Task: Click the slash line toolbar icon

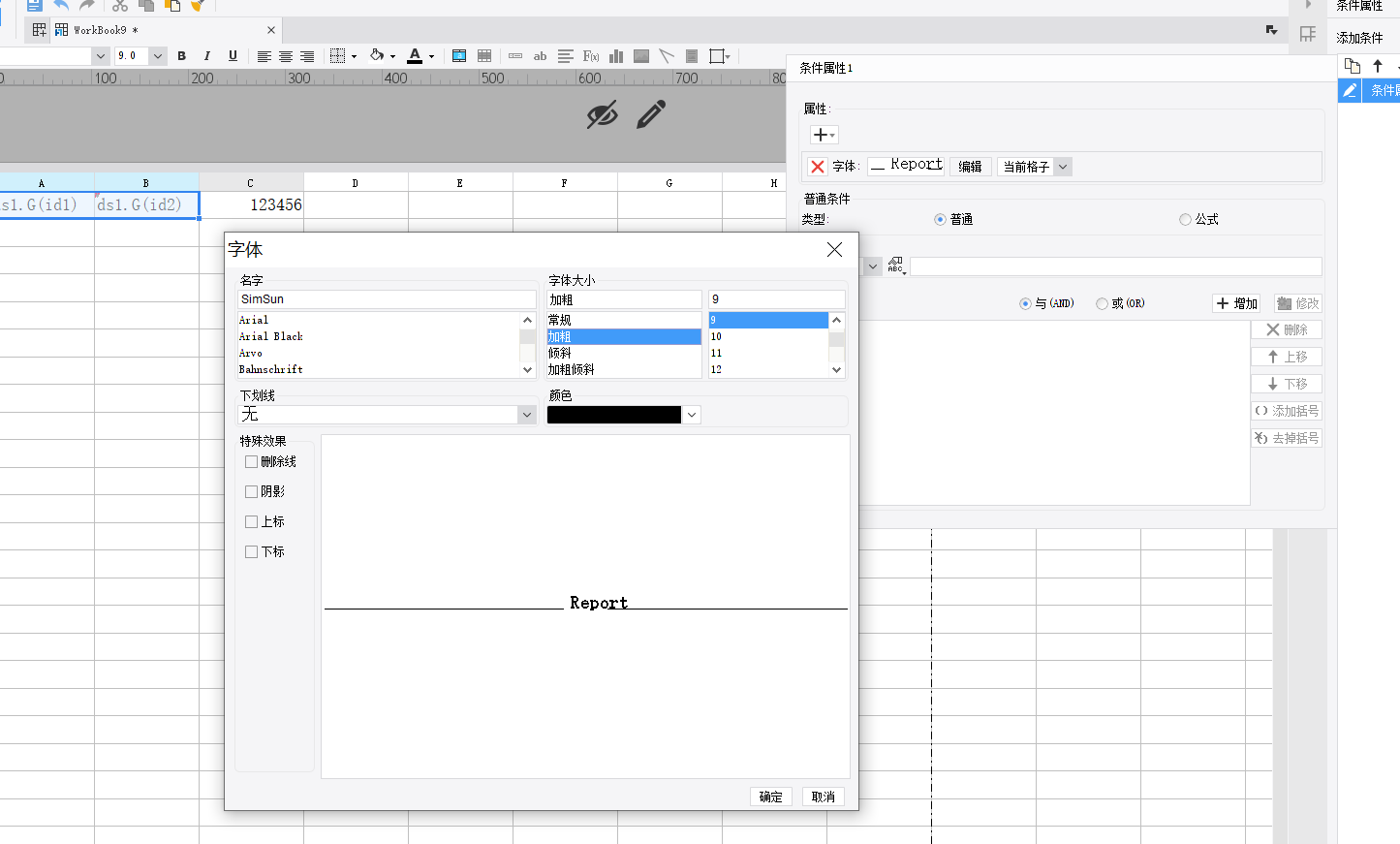Action: (x=667, y=56)
